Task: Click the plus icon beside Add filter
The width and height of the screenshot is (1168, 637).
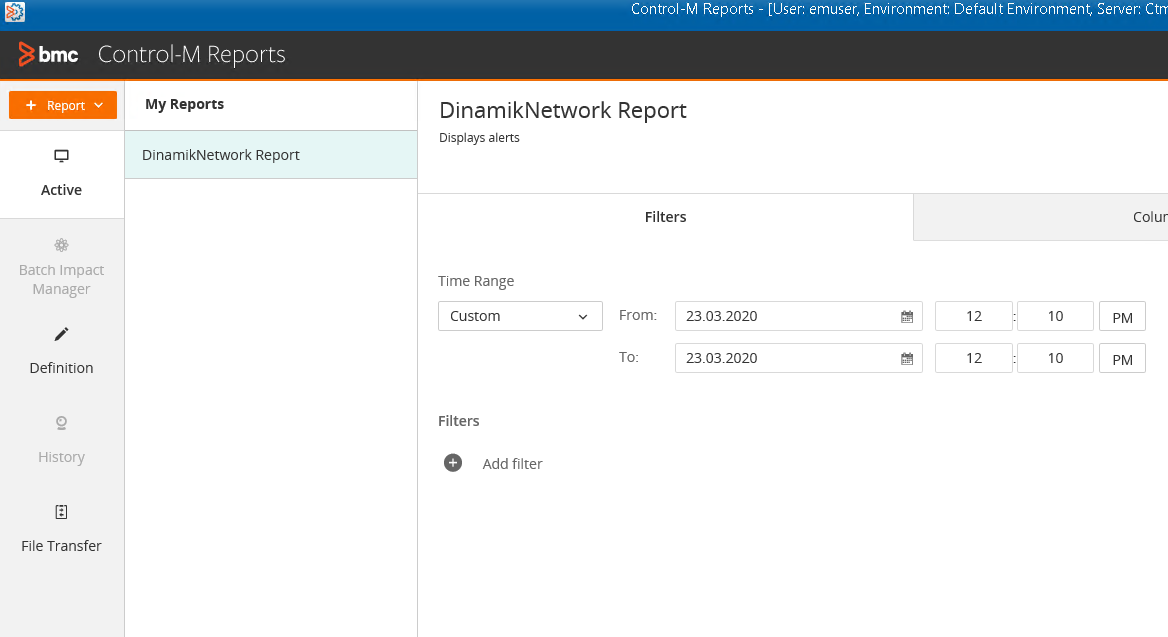Action: coord(453,463)
